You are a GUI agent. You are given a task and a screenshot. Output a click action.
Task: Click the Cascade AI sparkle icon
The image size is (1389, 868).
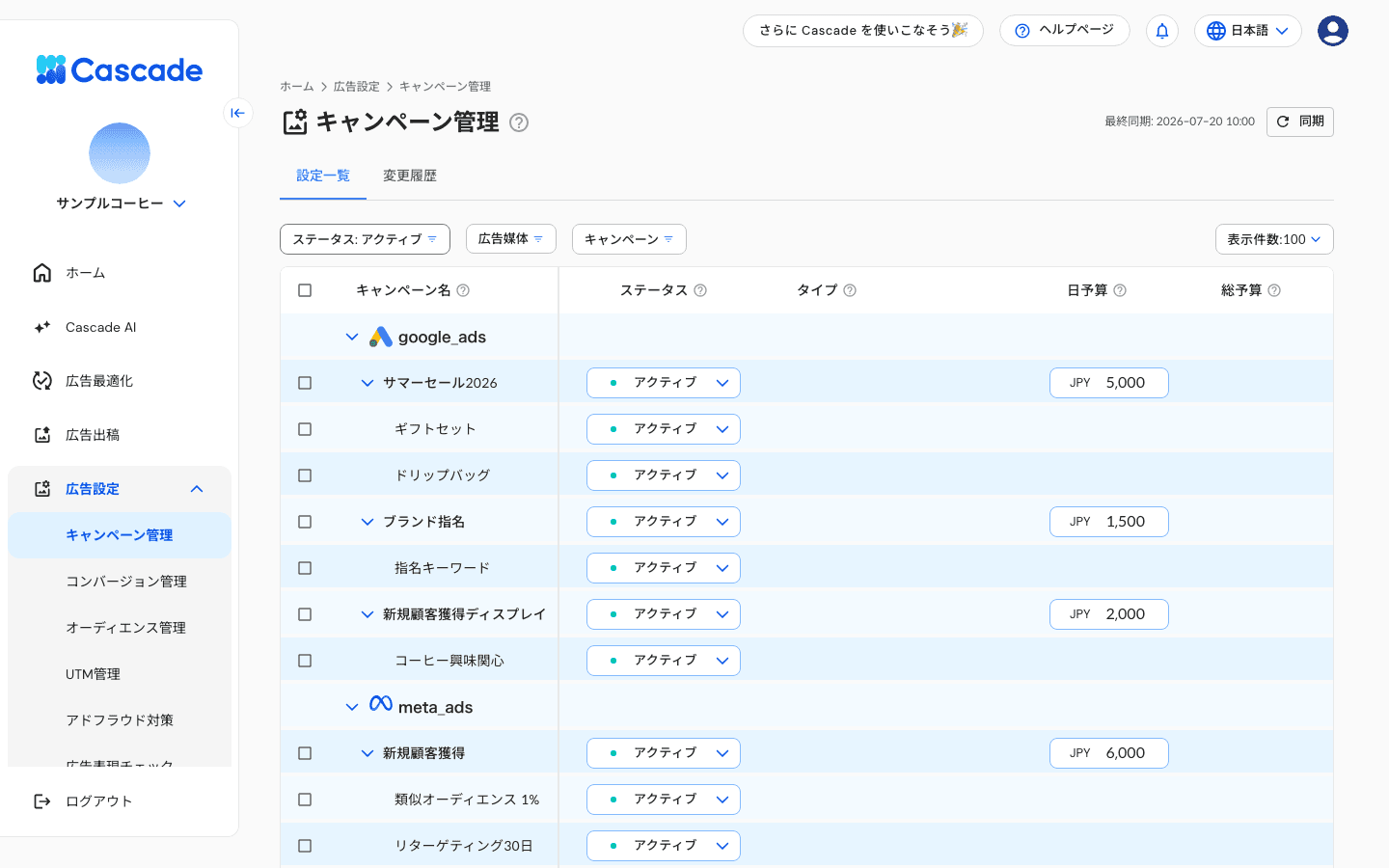point(42,327)
